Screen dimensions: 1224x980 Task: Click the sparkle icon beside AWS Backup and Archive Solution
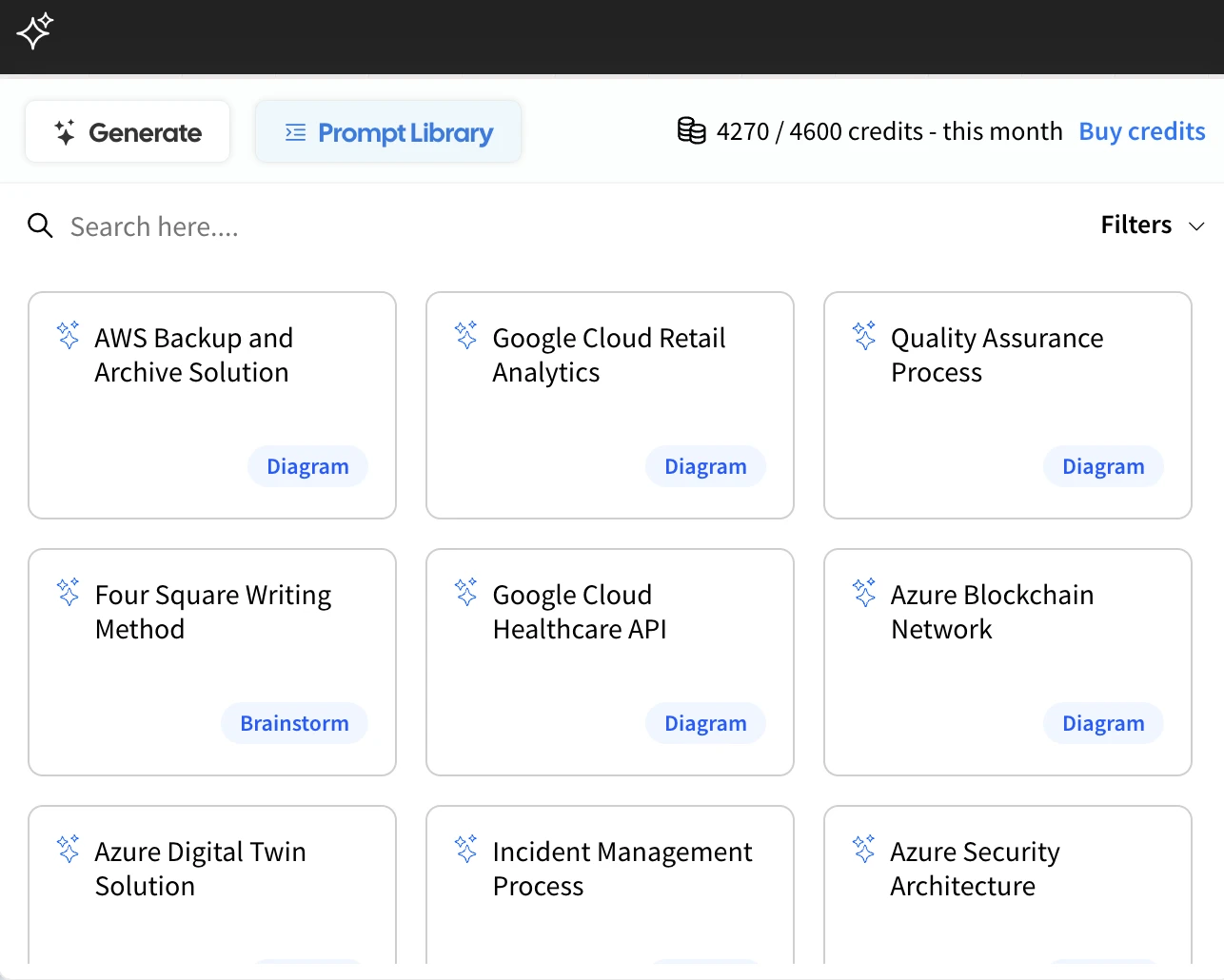[x=69, y=335]
